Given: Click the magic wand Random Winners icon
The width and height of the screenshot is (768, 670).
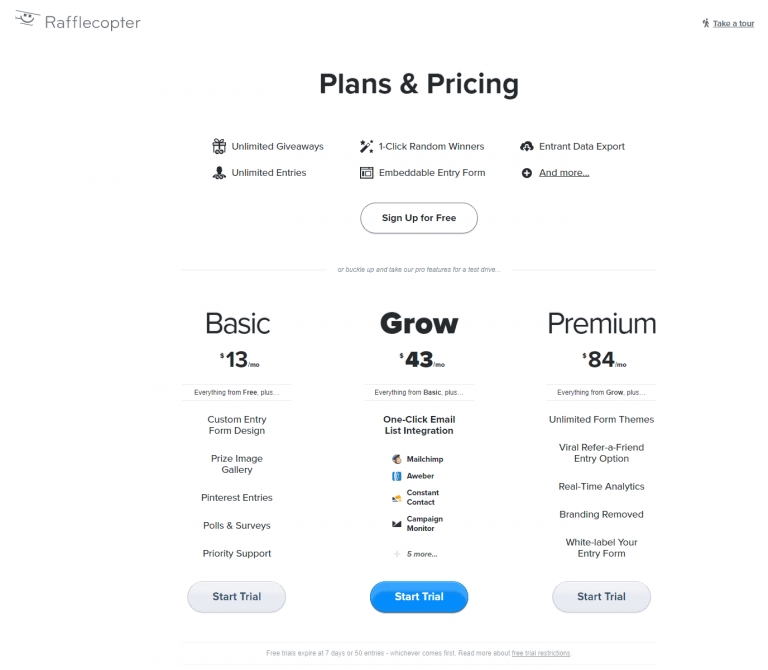Looking at the screenshot, I should pyautogui.click(x=366, y=146).
